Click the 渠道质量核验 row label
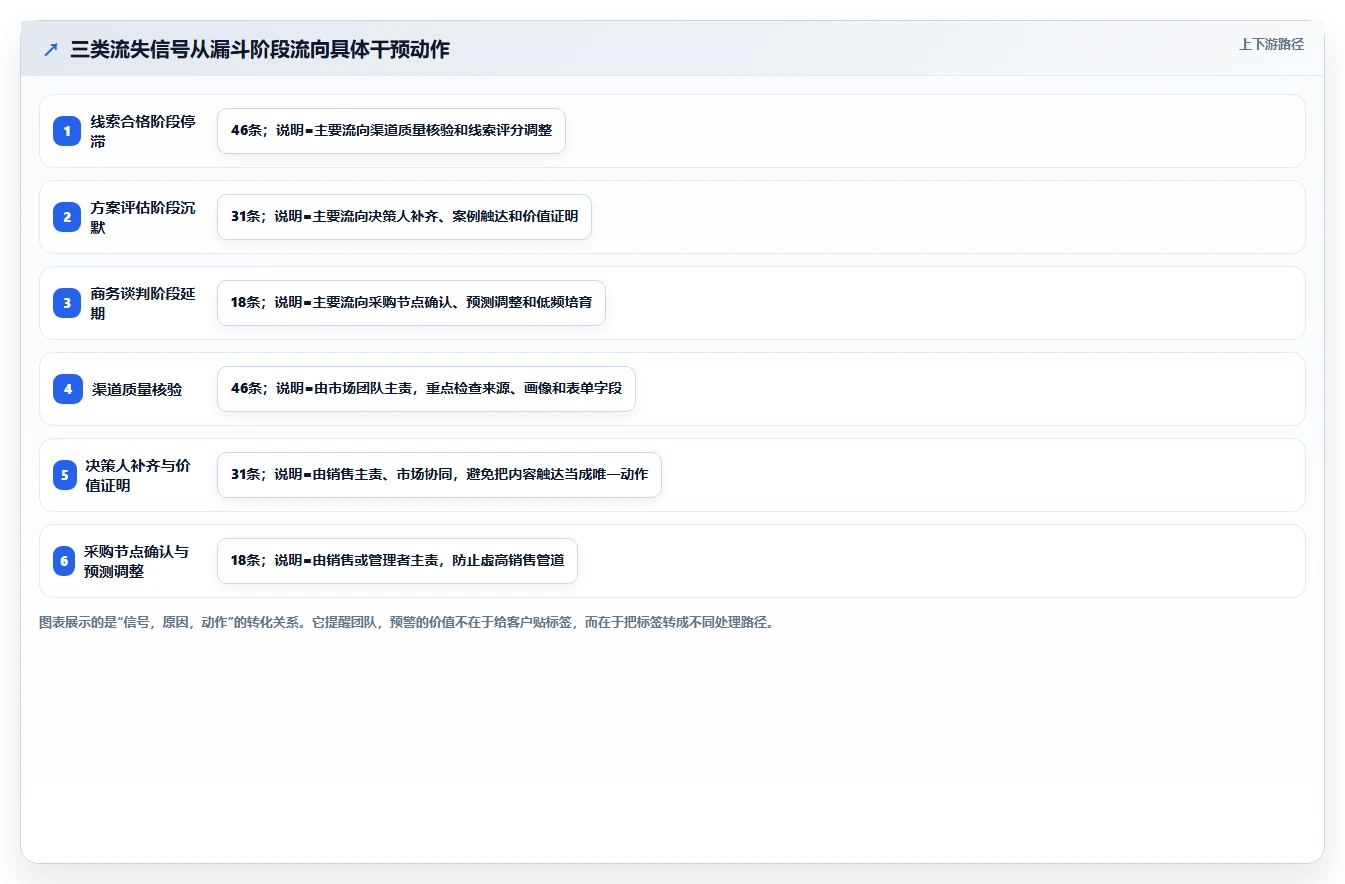Viewport: 1345px width, 884px height. tap(137, 389)
